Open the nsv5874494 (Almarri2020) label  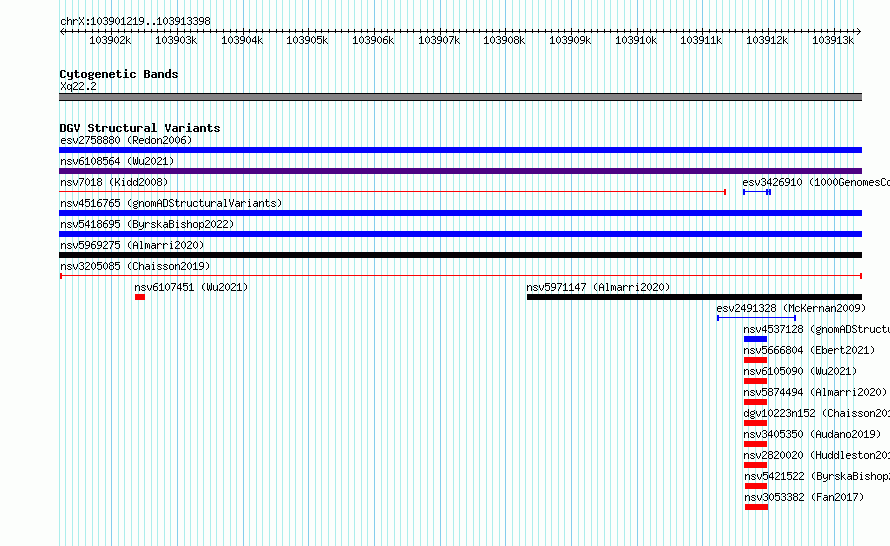click(x=816, y=392)
